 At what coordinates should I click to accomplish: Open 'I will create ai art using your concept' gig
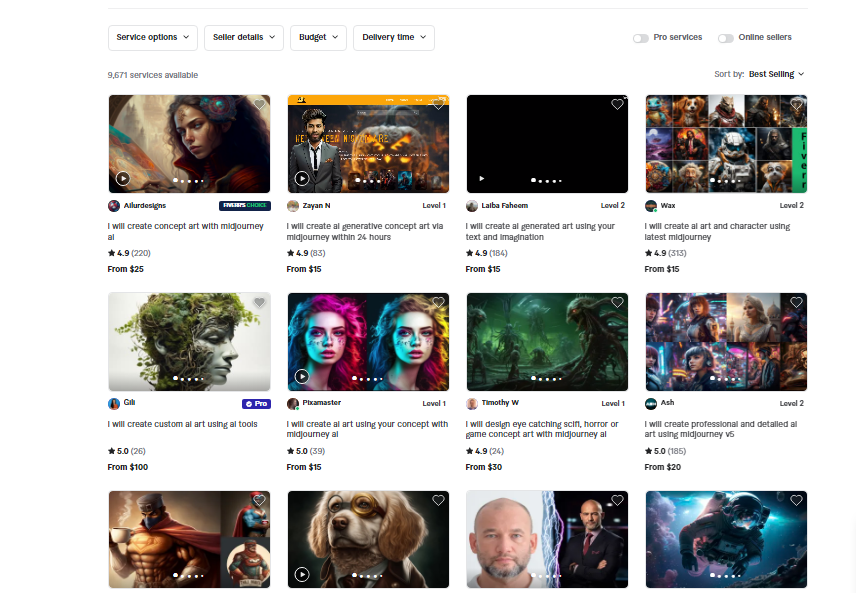click(367, 429)
